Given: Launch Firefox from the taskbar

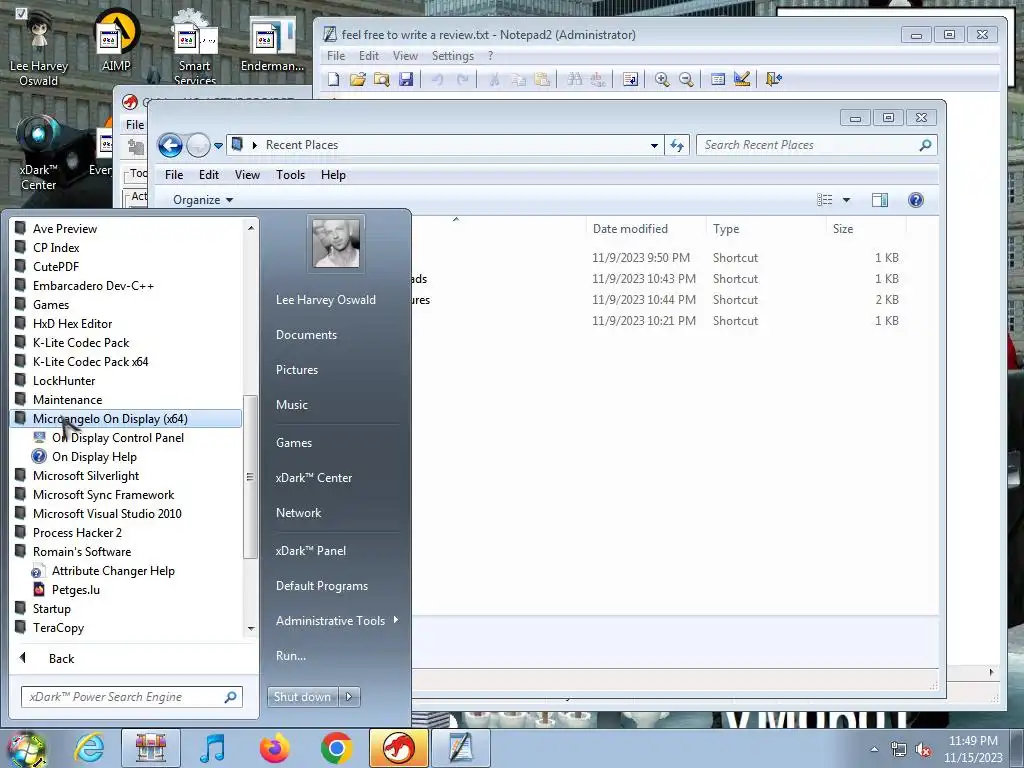Looking at the screenshot, I should [274, 748].
